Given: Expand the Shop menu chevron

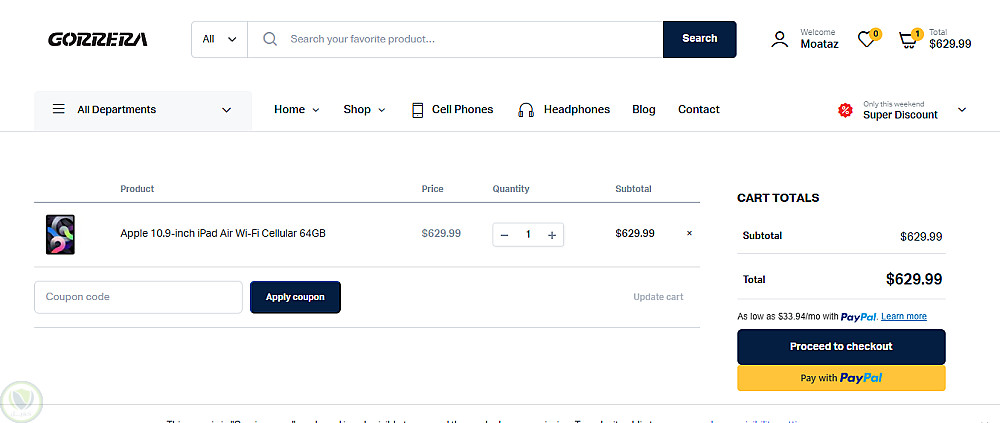Looking at the screenshot, I should click(381, 110).
